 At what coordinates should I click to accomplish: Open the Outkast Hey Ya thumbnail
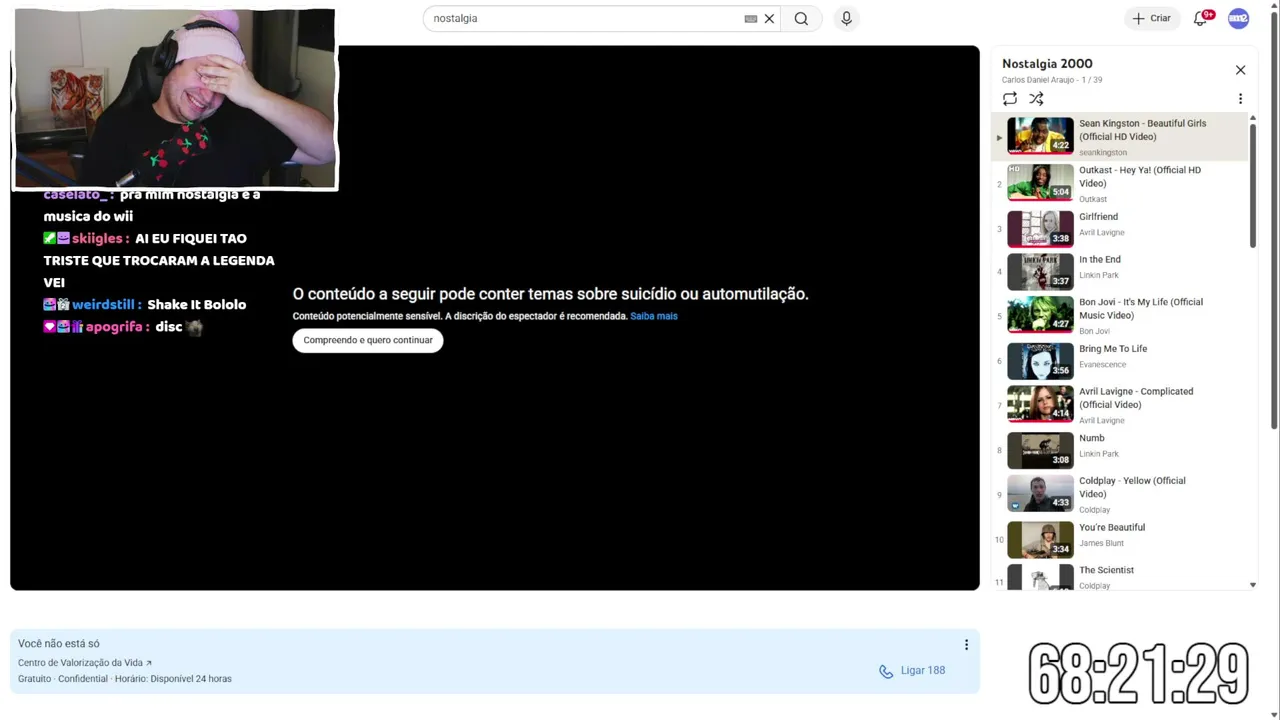coord(1040,182)
